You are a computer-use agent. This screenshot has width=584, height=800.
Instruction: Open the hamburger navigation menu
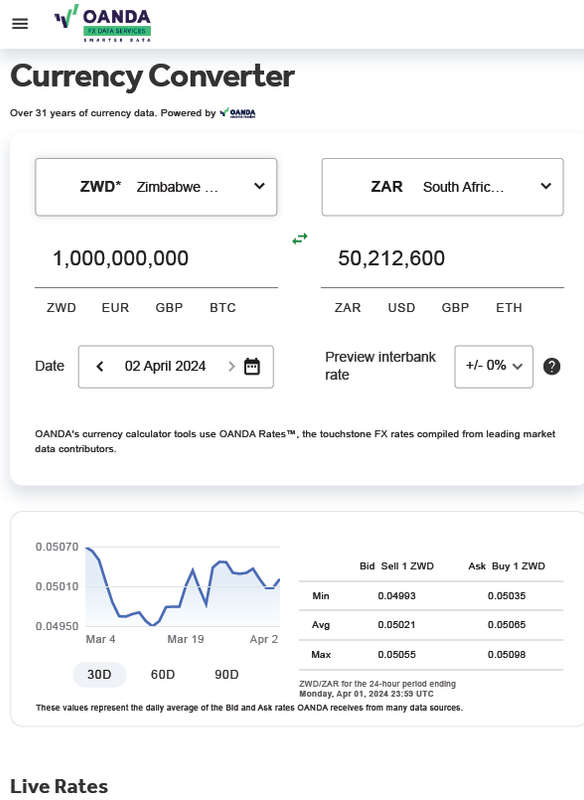pyautogui.click(x=20, y=23)
